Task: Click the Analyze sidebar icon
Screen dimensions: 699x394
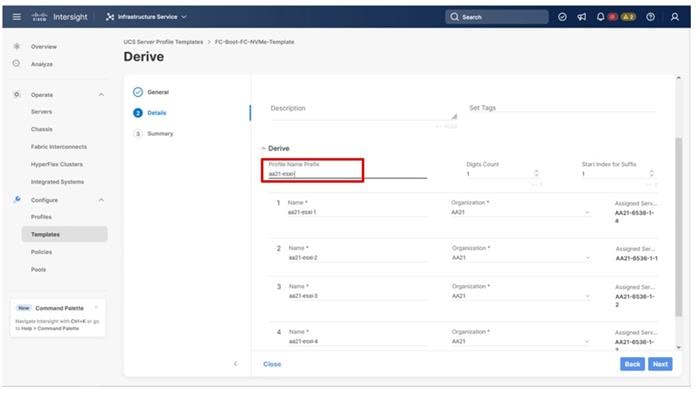Action: point(16,63)
